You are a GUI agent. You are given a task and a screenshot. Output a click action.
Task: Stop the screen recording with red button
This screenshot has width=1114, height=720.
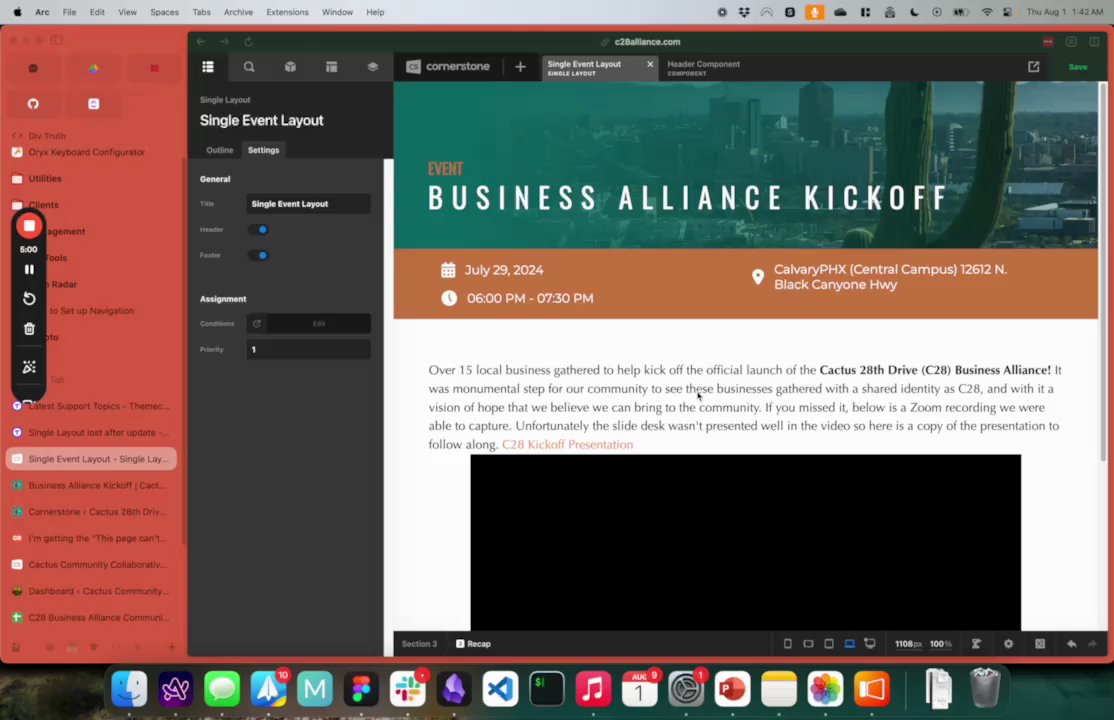coord(29,226)
